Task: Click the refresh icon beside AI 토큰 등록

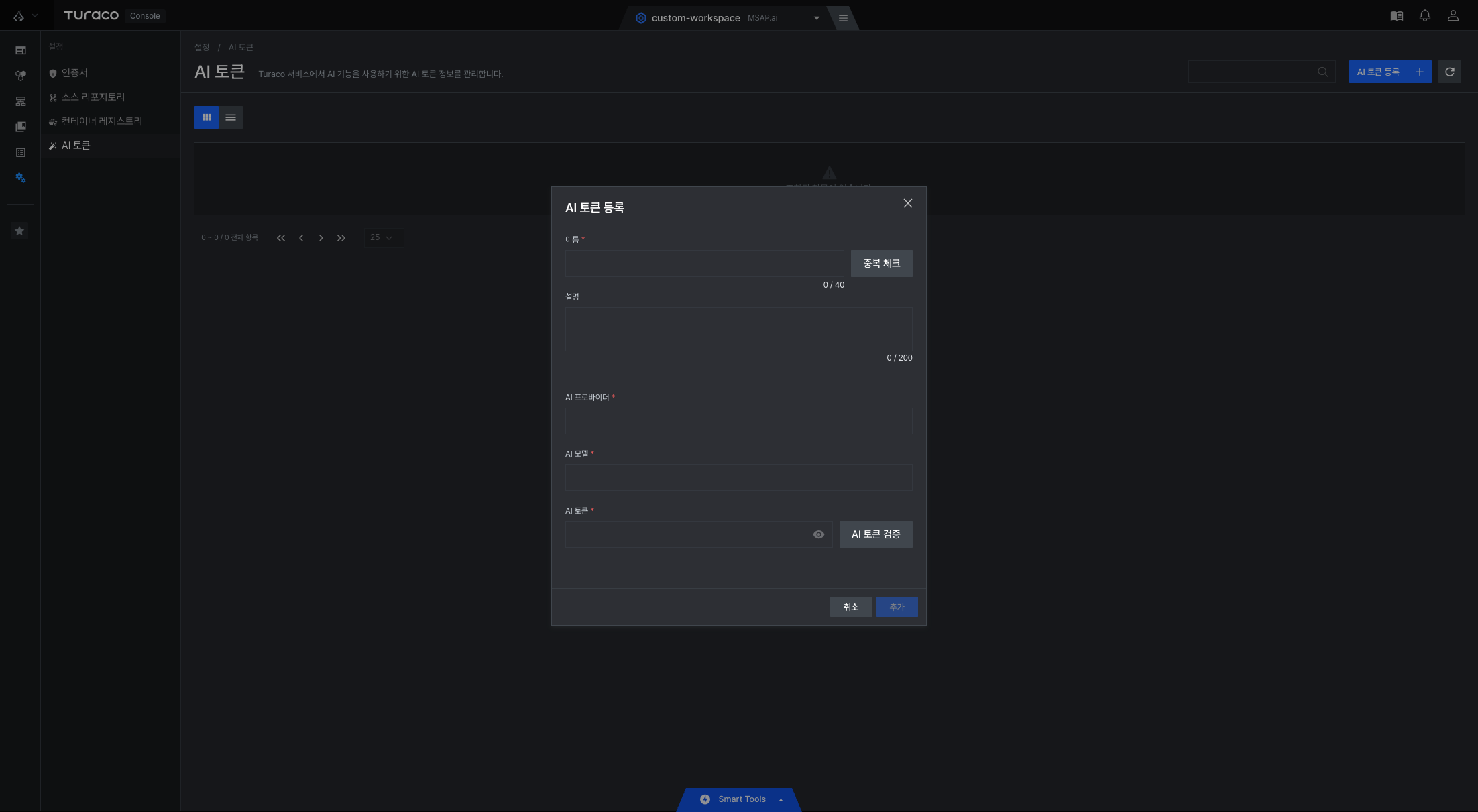Action: [1450, 72]
